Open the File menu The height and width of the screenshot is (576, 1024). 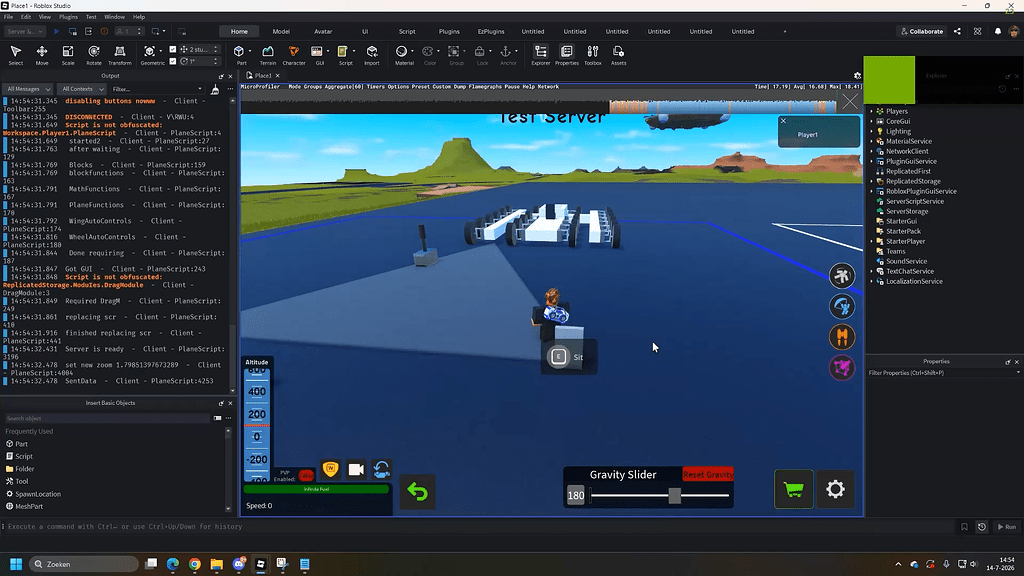[x=8, y=17]
